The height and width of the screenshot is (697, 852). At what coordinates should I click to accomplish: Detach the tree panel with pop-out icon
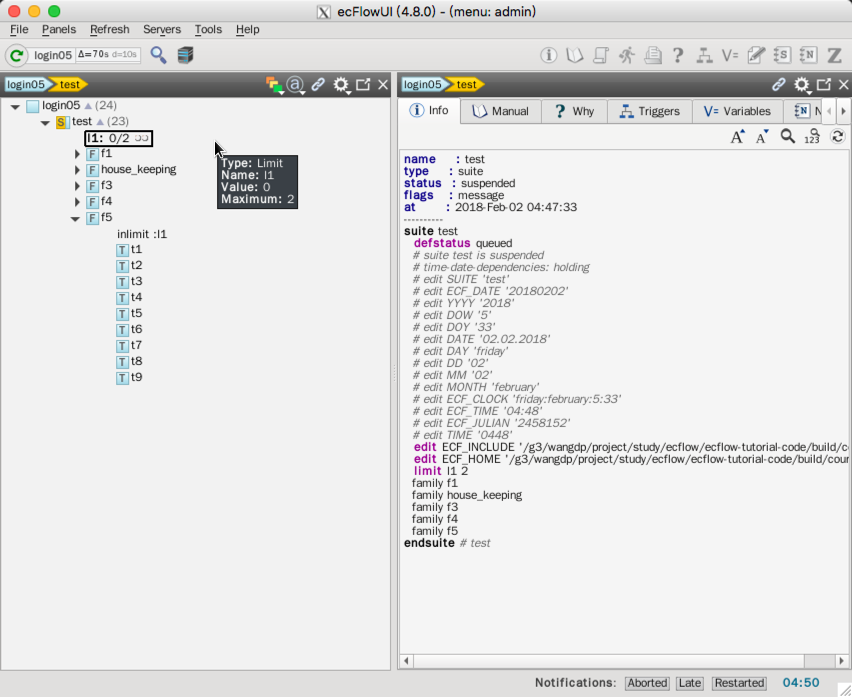pos(362,85)
